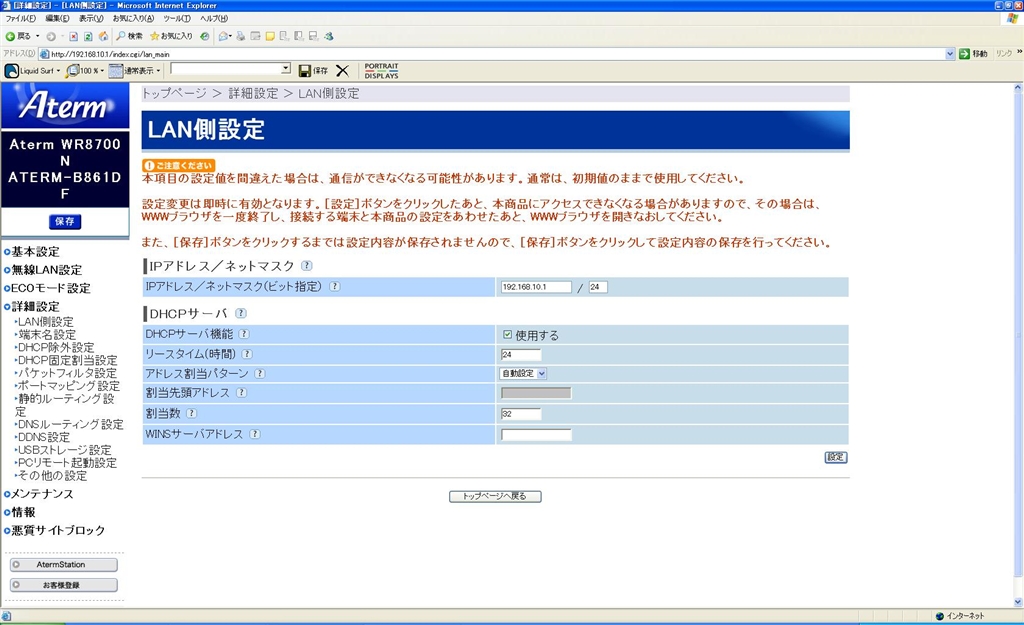This screenshot has width=1024, height=625.
Task: Open the ツール(T) menu
Action: (x=177, y=19)
